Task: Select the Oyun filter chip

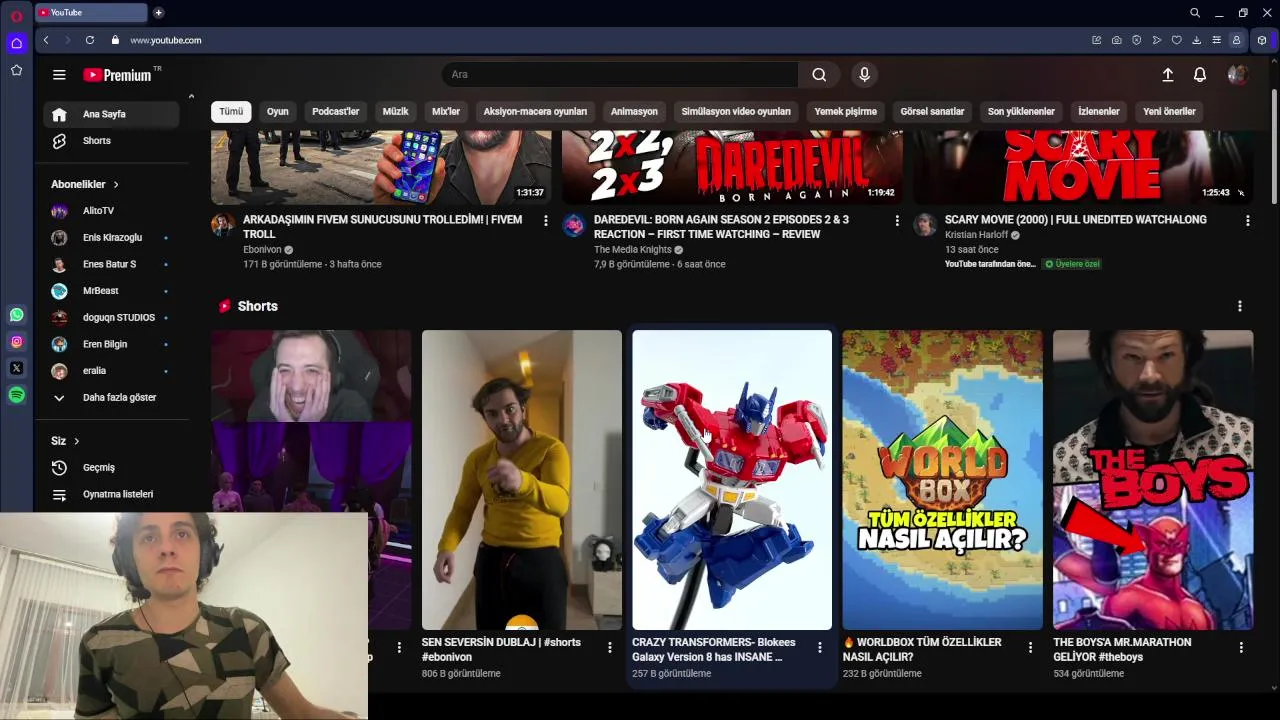Action: 278,111
